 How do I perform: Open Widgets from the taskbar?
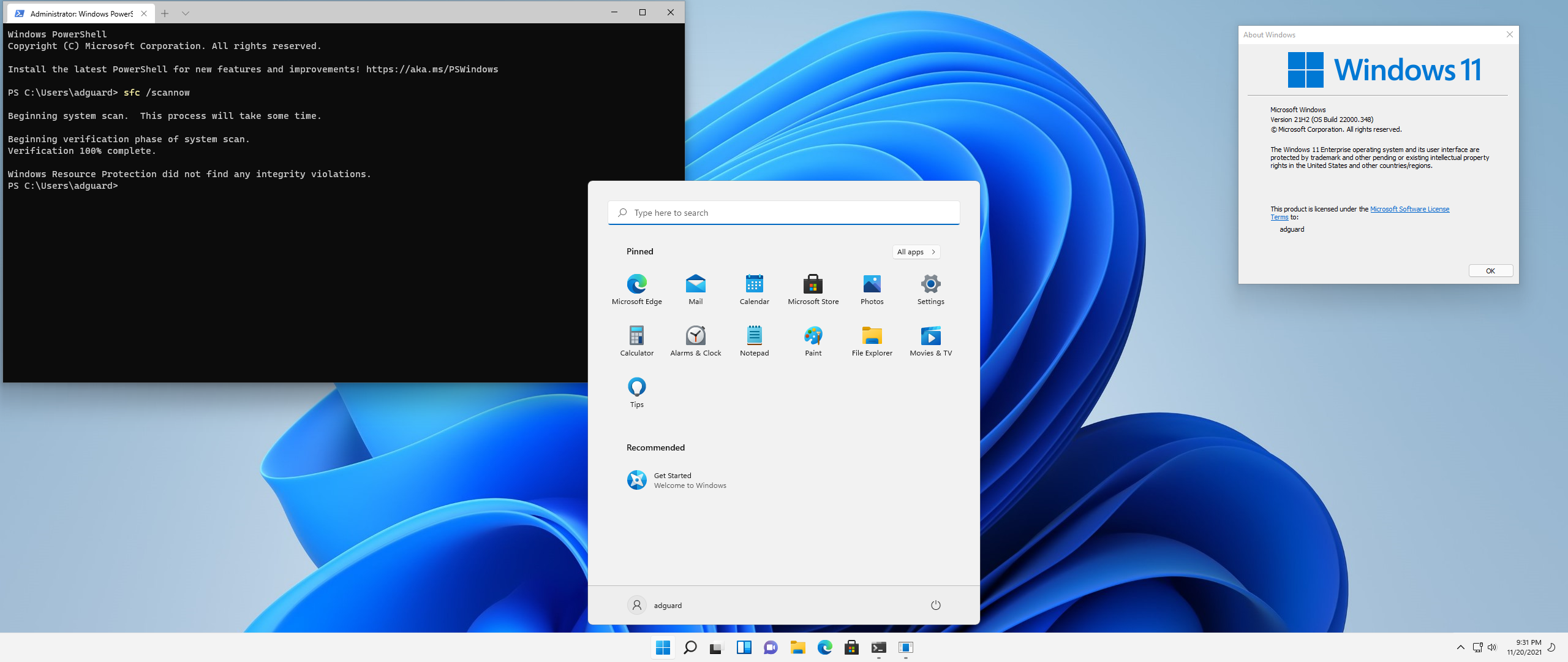coord(744,647)
